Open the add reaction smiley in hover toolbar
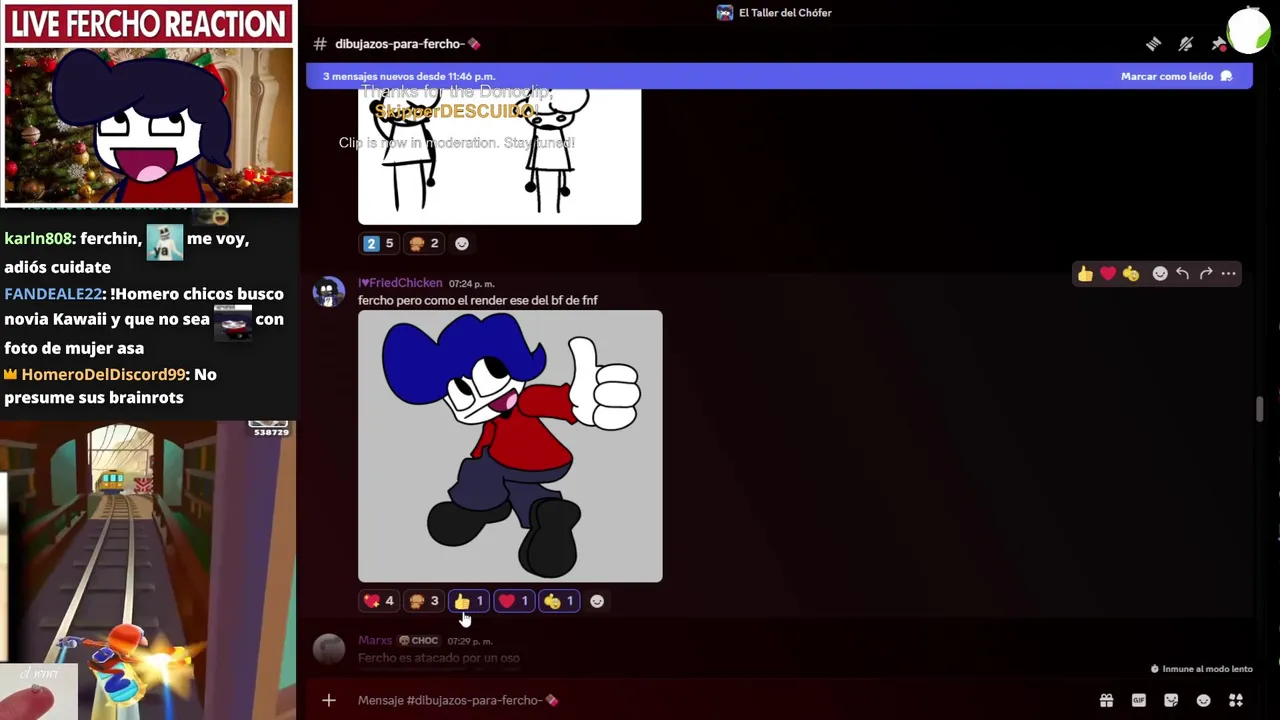Screen dimensions: 1280x720 pyautogui.click(x=1160, y=274)
